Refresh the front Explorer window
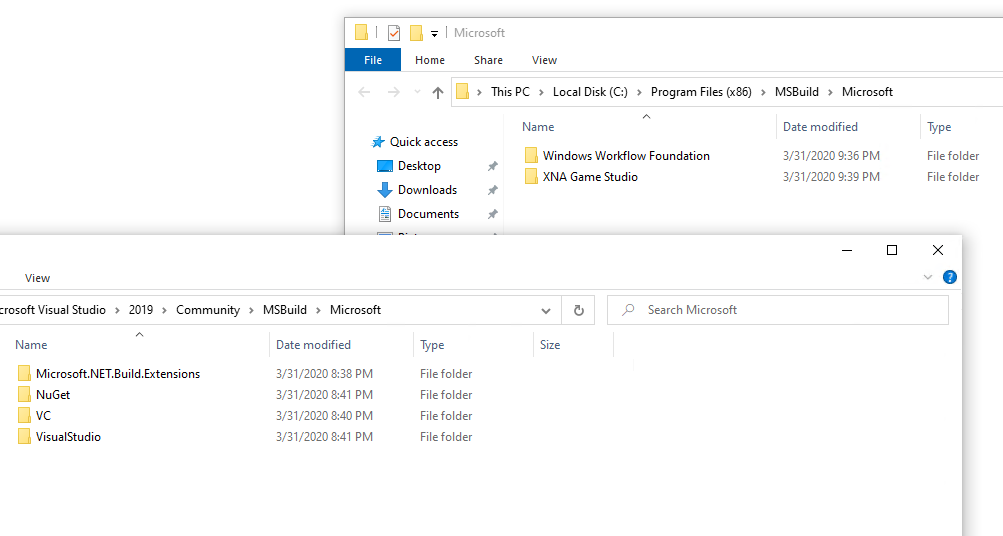This screenshot has height=536, width=1003. [578, 310]
